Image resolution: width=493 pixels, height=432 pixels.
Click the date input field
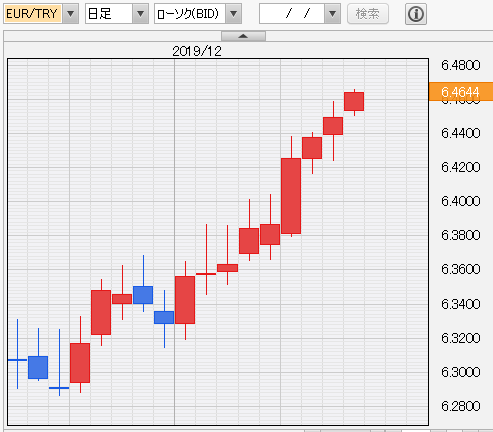click(x=292, y=14)
